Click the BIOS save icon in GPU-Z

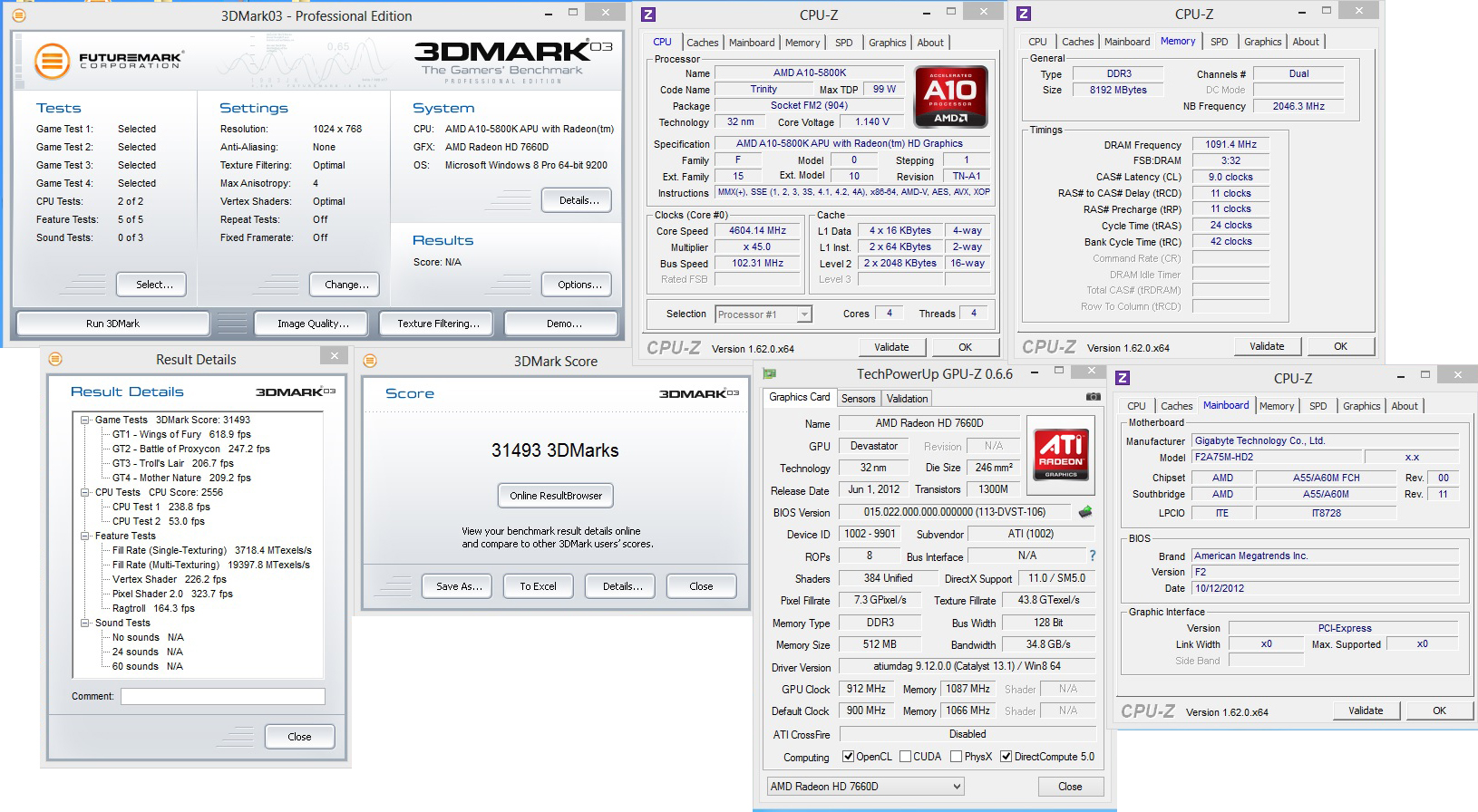click(x=1085, y=512)
